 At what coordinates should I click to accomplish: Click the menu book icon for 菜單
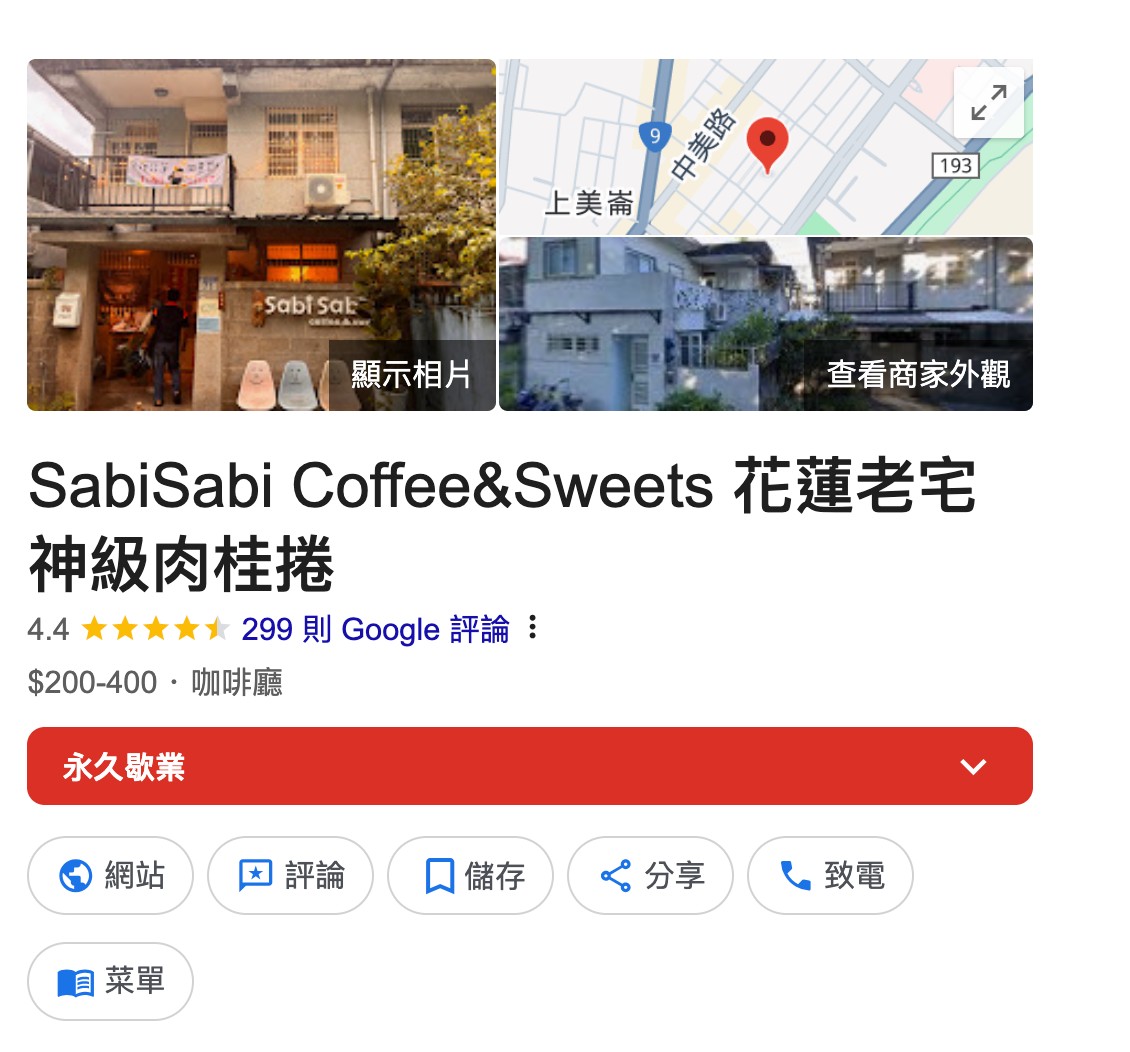76,982
